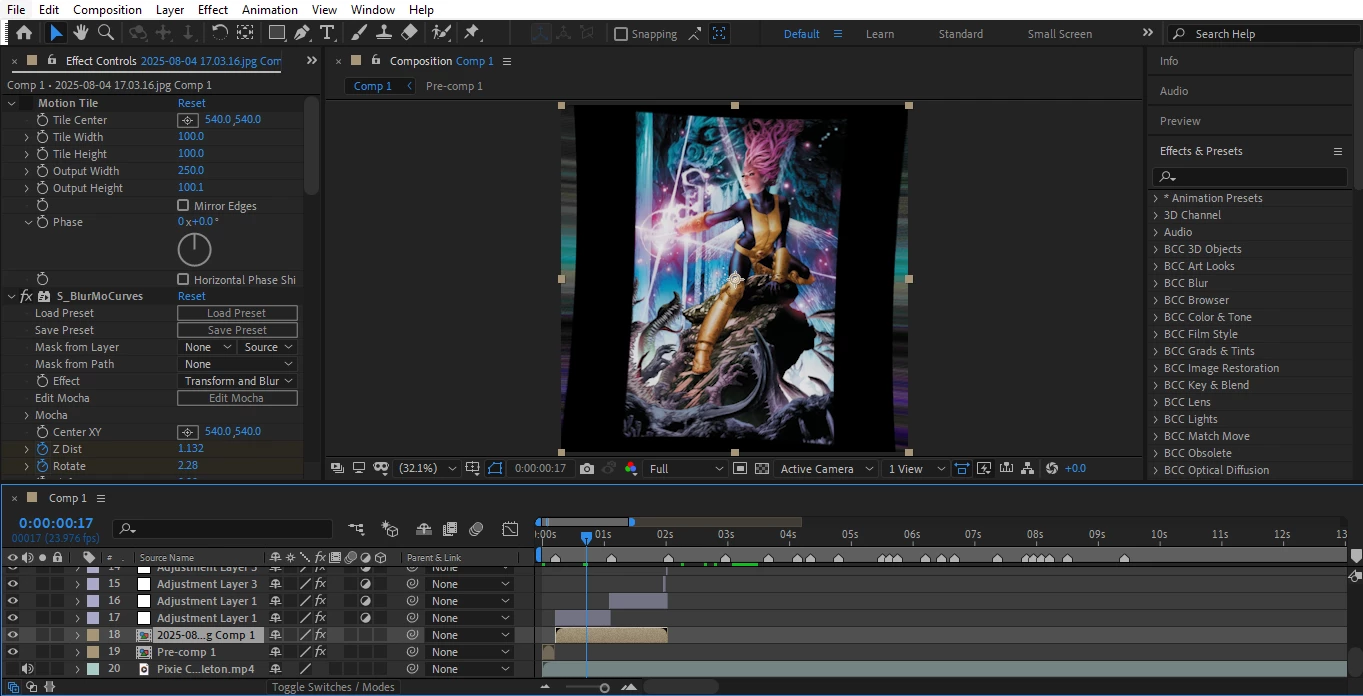Viewport: 1363px width, 696px height.
Task: Open resolution dropdown set to Full
Action: pos(686,468)
